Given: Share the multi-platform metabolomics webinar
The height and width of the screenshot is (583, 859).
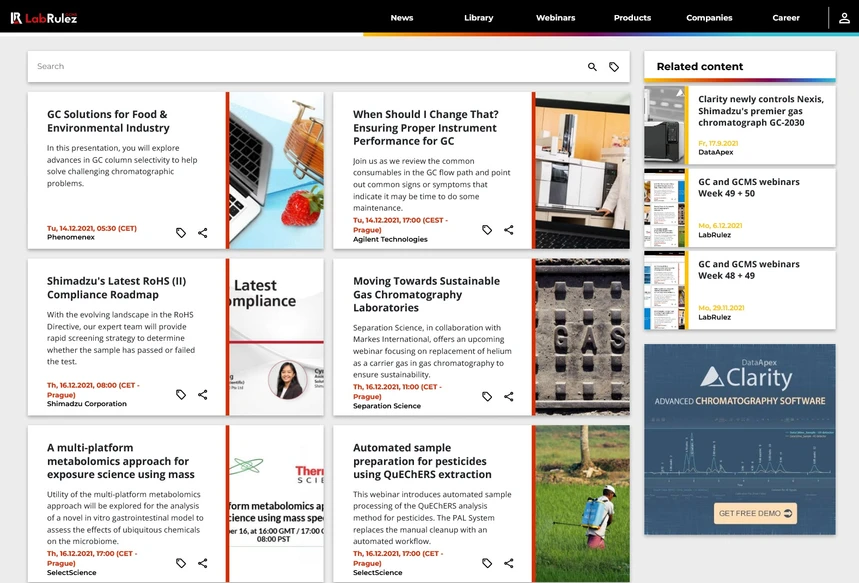Looking at the screenshot, I should pyautogui.click(x=203, y=563).
